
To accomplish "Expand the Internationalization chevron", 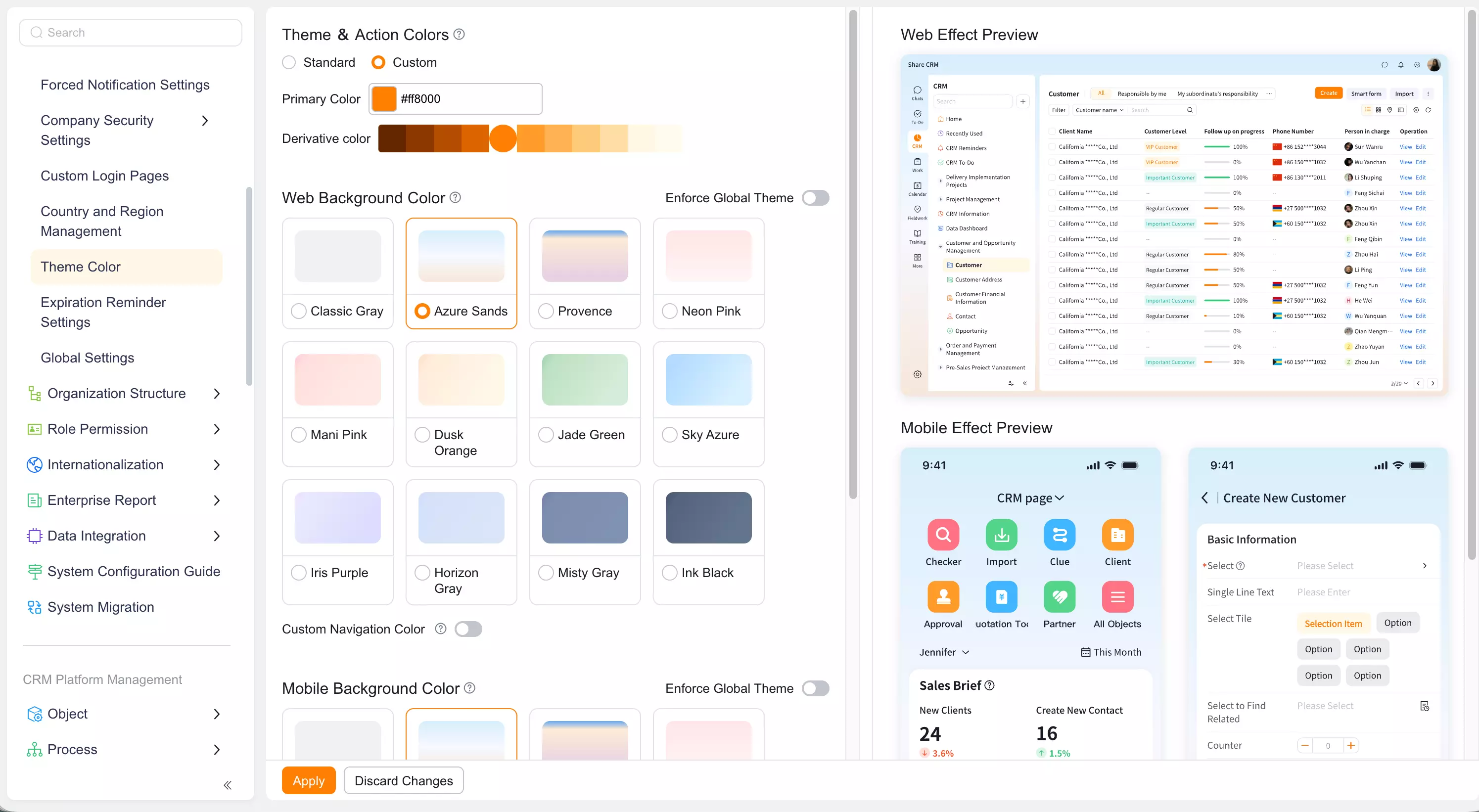I will pyautogui.click(x=217, y=464).
